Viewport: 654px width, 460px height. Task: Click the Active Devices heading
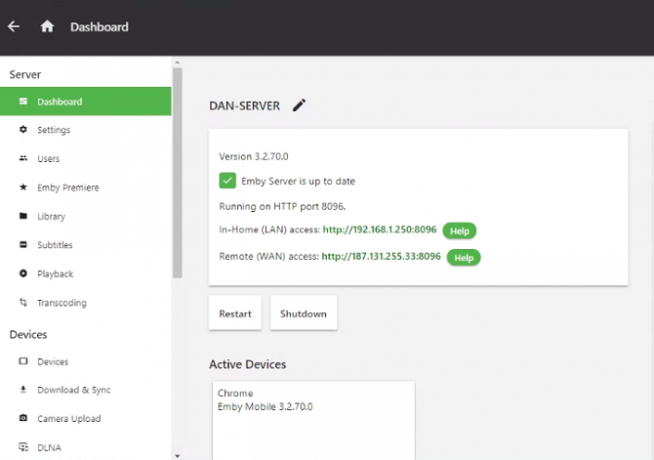[x=248, y=364]
